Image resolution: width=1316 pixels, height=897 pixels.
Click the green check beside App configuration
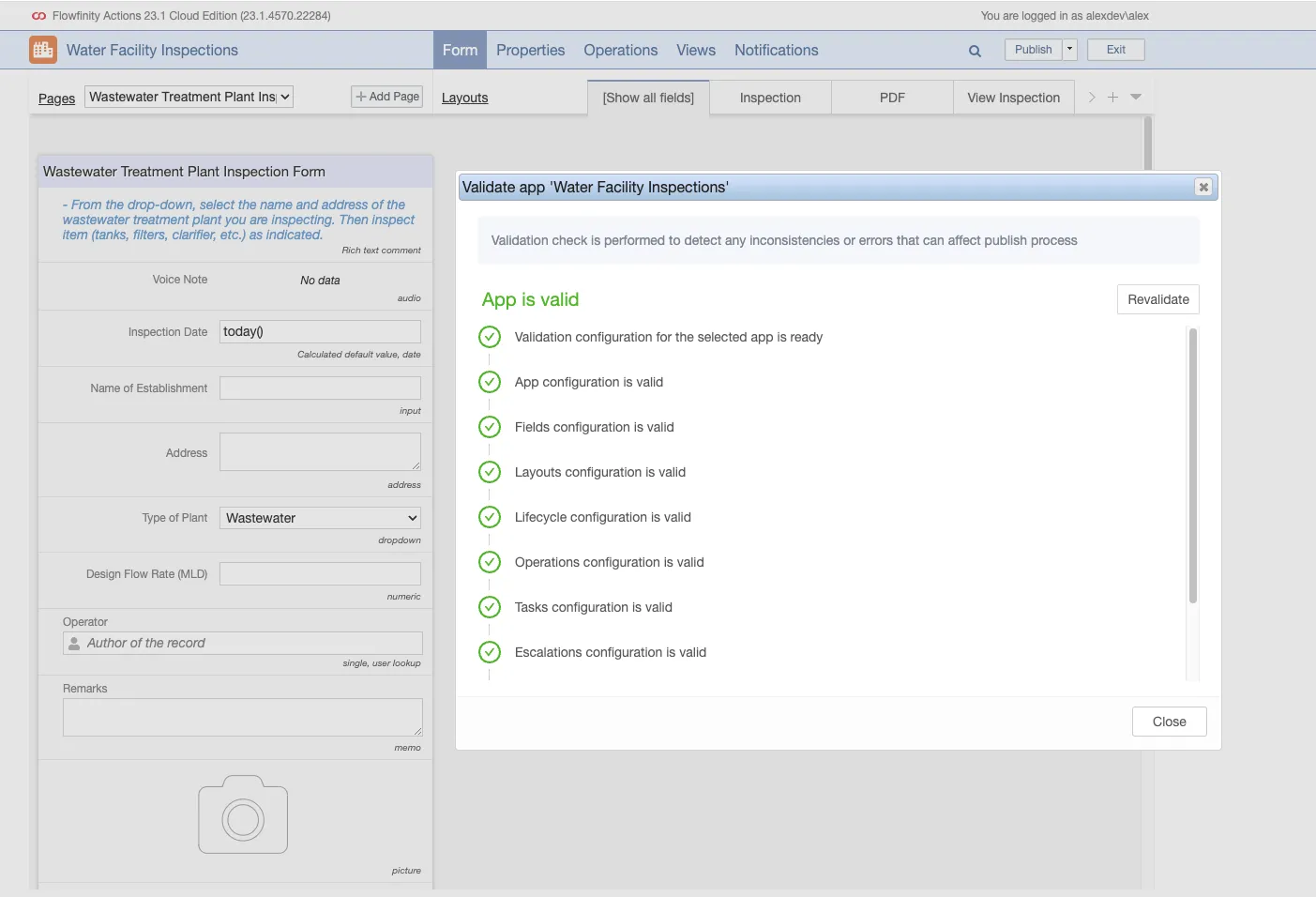click(x=490, y=382)
